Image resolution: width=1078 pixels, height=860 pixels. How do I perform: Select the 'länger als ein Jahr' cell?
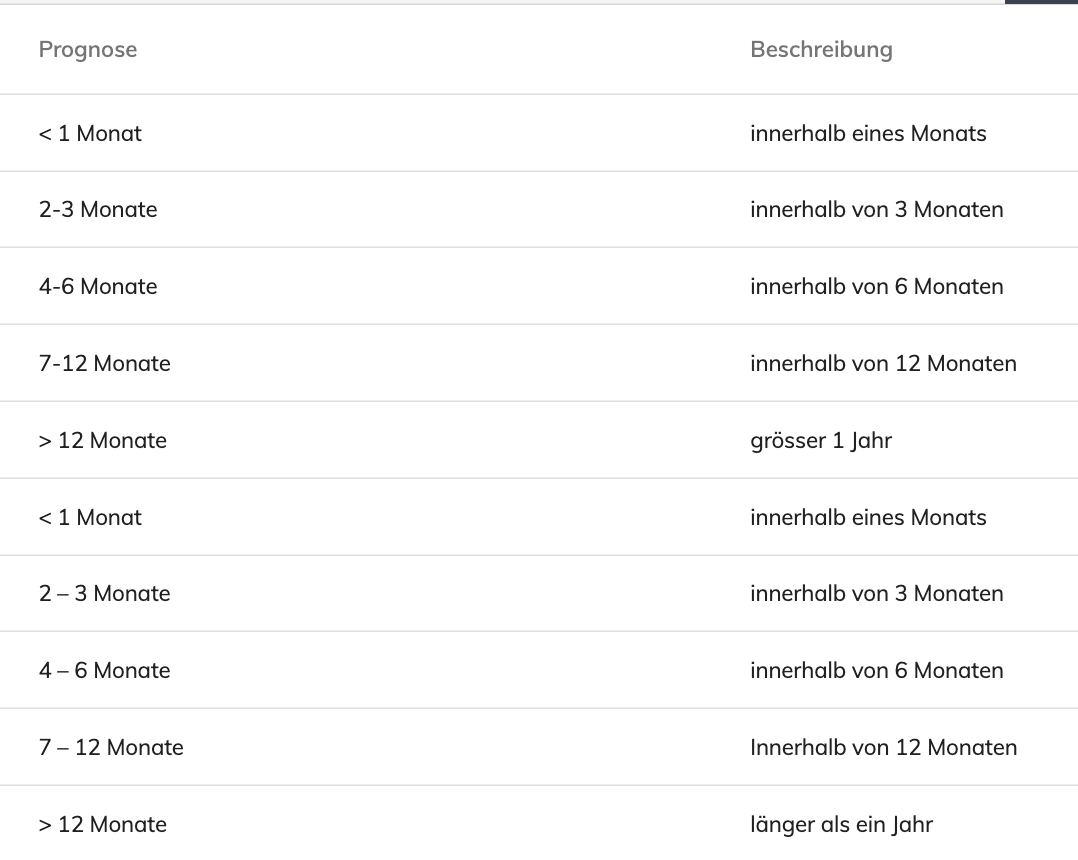[x=842, y=824]
